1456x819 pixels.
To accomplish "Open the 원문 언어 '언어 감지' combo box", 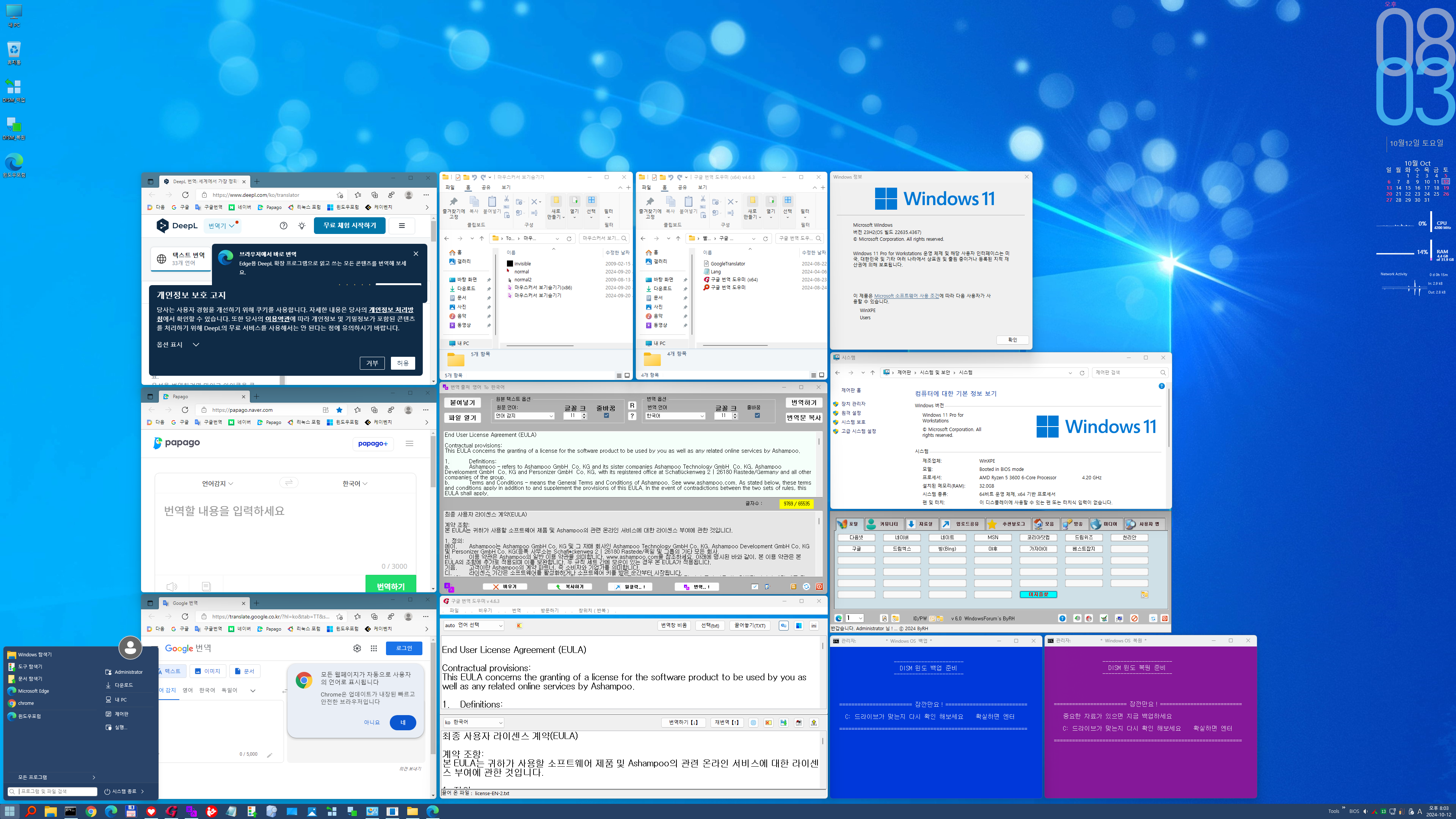I will click(524, 416).
